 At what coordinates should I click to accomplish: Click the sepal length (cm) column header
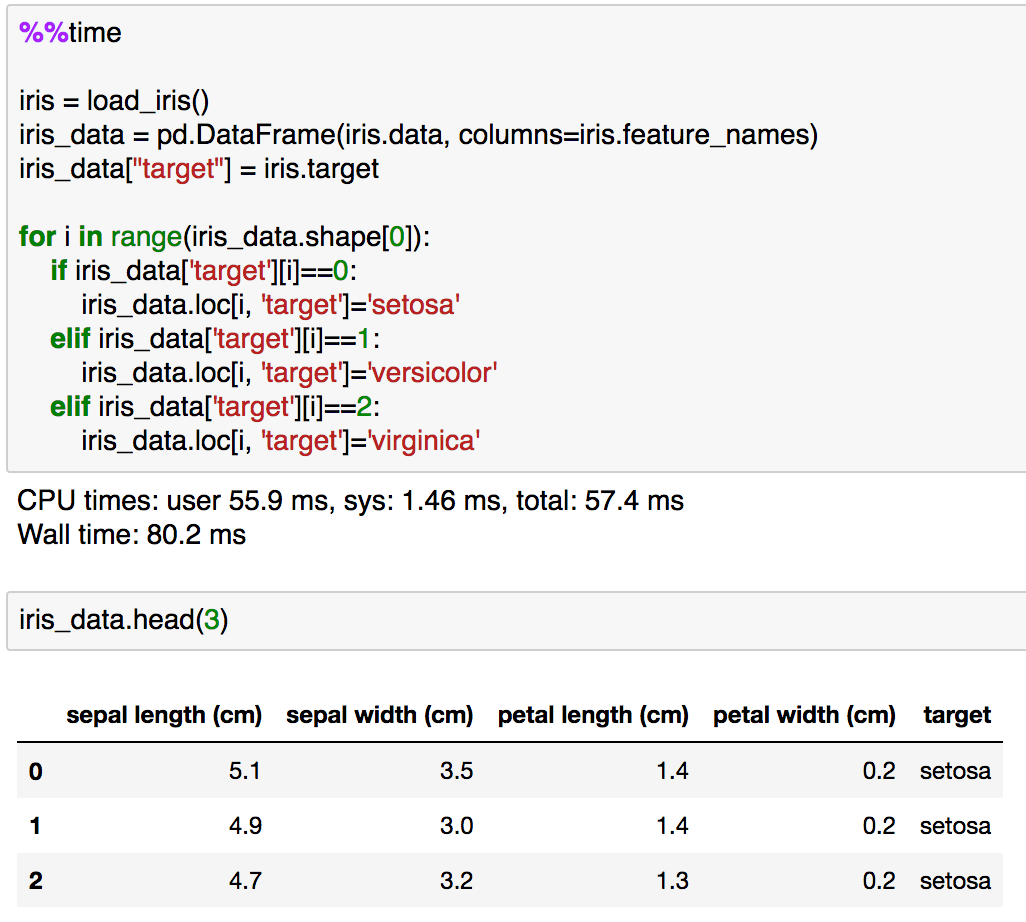[x=164, y=715]
